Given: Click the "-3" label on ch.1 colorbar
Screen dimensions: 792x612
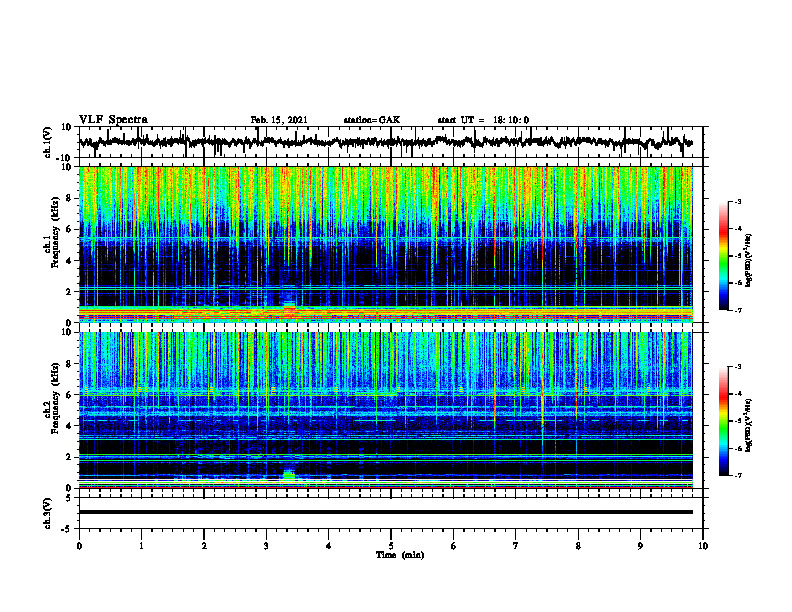Looking at the screenshot, I should [x=738, y=202].
